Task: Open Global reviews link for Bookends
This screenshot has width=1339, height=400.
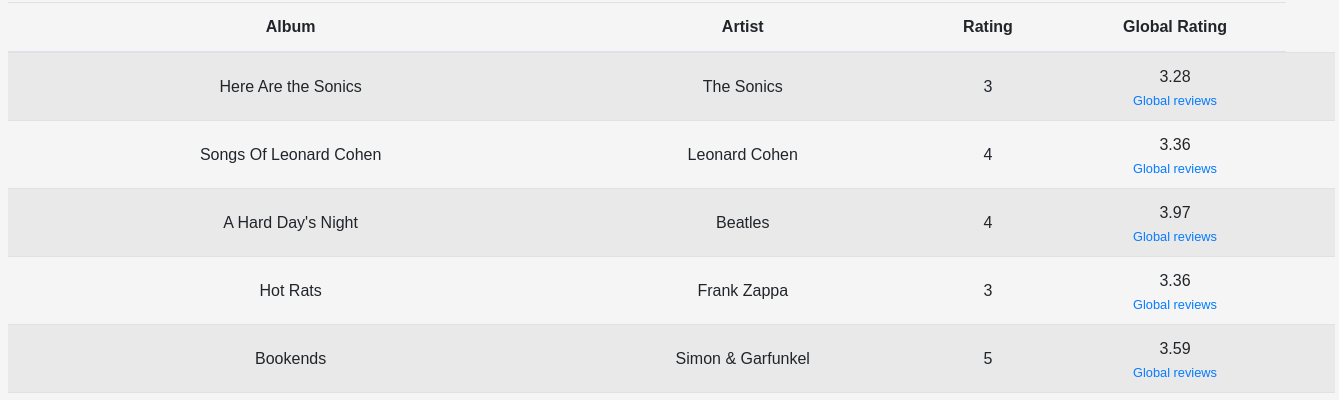Action: (1174, 373)
